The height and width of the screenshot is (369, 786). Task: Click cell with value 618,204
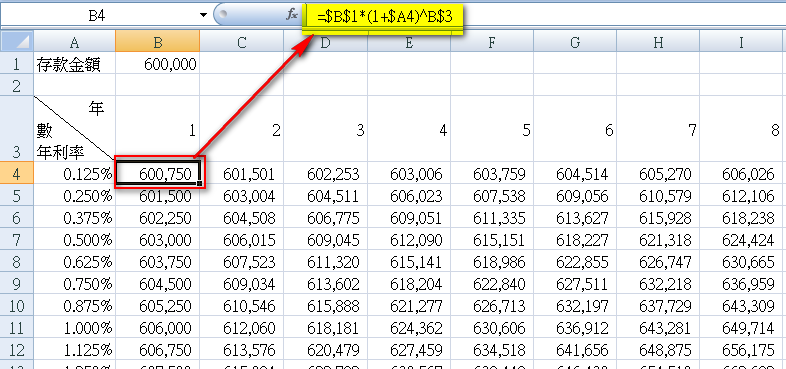tap(409, 284)
